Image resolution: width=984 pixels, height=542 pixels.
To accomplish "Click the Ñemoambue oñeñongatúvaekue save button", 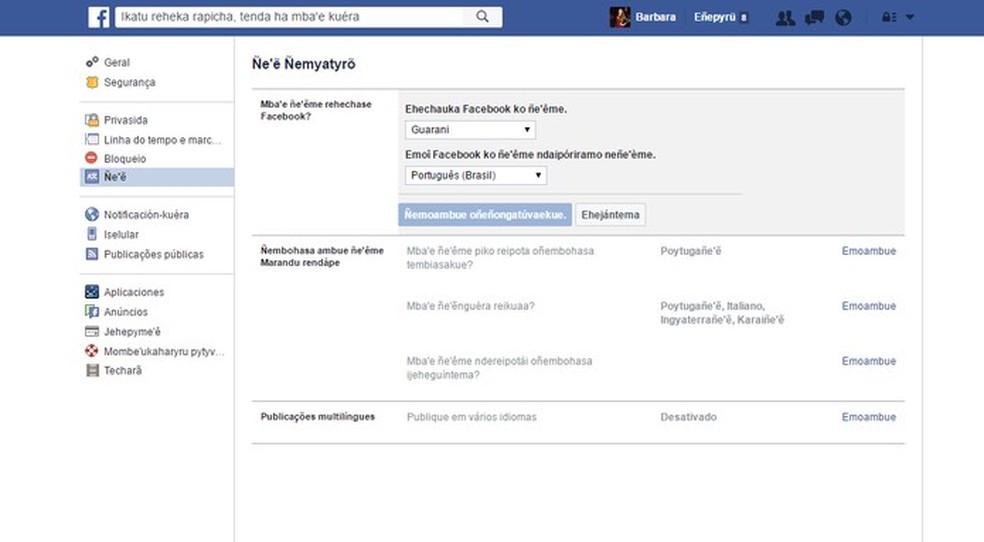I will [485, 215].
